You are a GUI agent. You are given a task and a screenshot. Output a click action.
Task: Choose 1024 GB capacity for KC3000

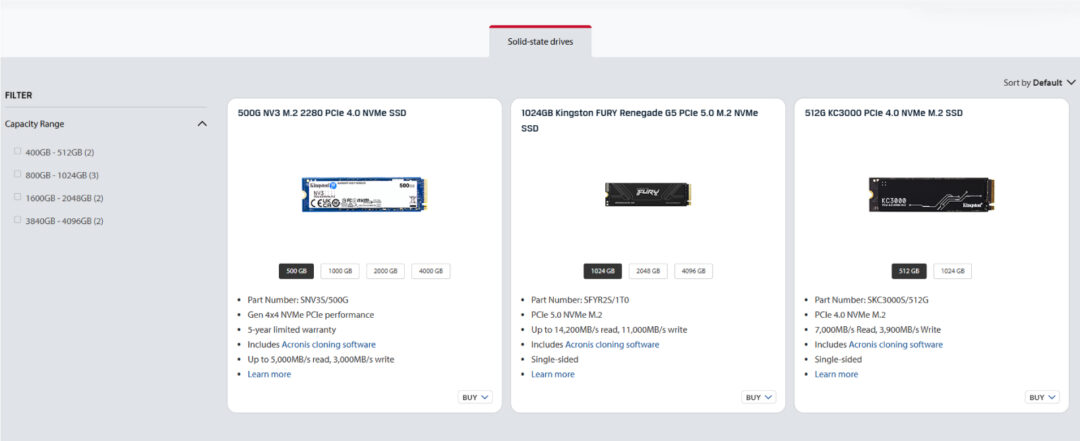click(x=952, y=271)
